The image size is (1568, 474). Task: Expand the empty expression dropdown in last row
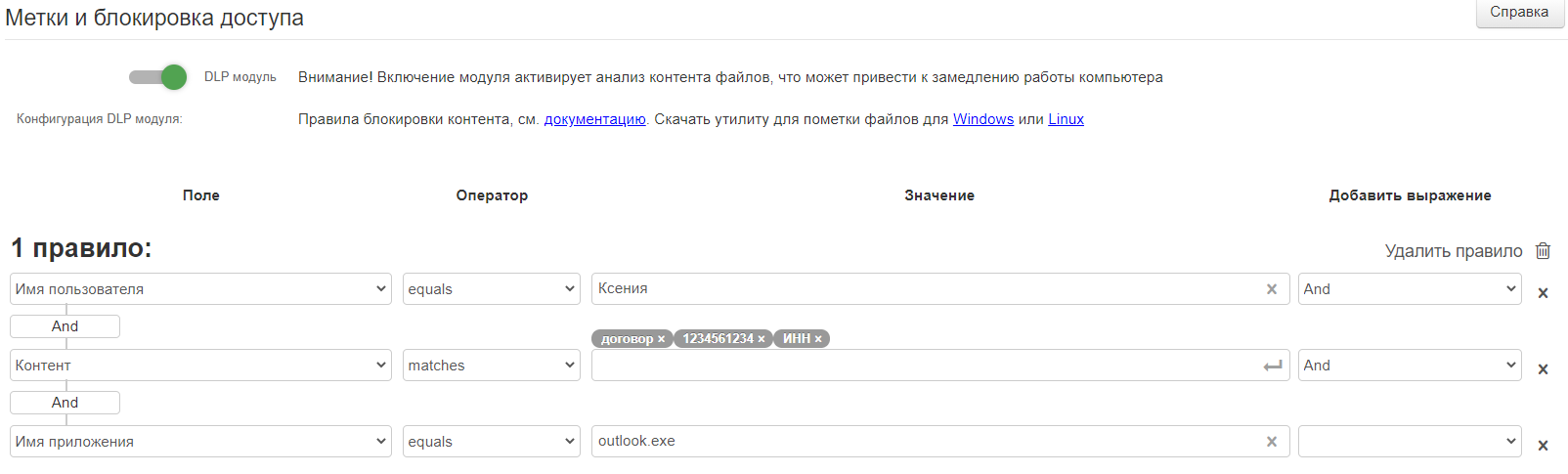point(1409,442)
